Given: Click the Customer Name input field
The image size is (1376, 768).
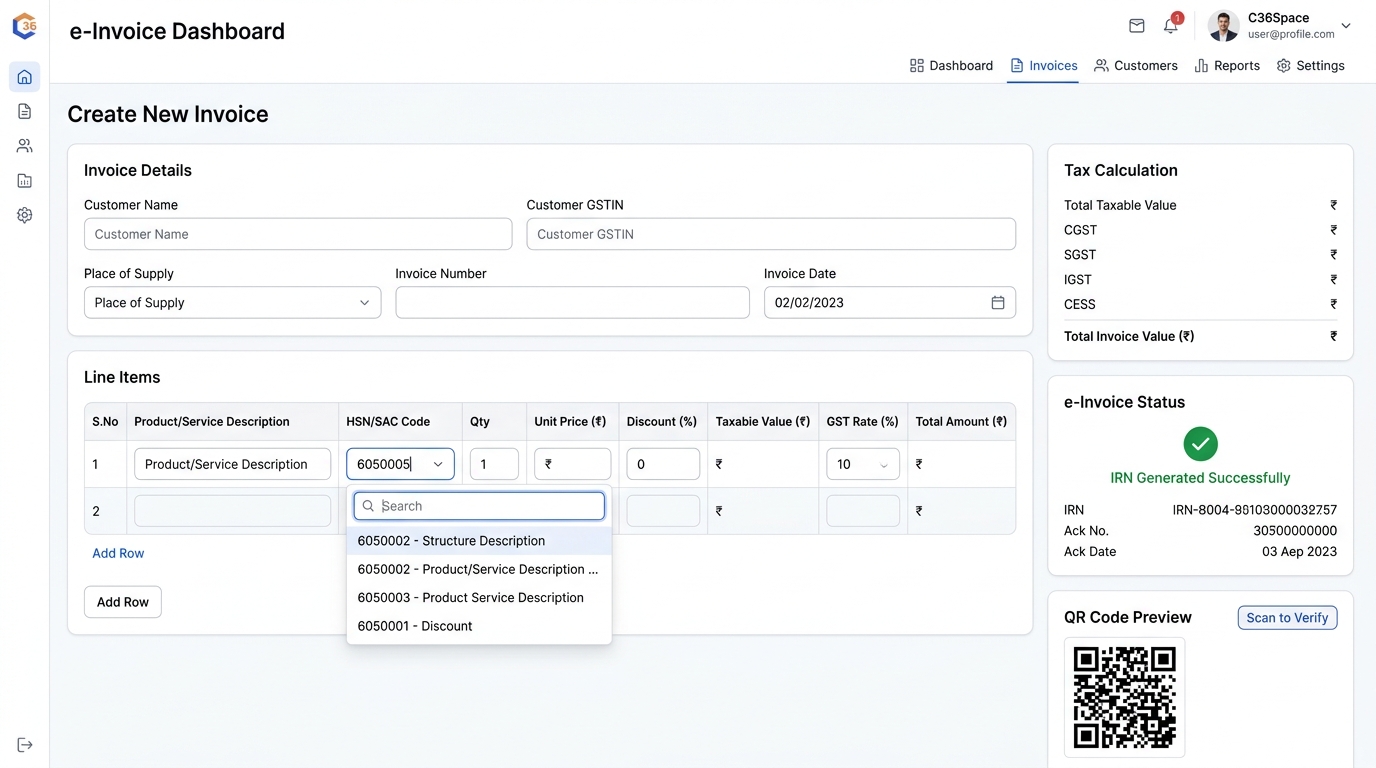Looking at the screenshot, I should [x=298, y=234].
